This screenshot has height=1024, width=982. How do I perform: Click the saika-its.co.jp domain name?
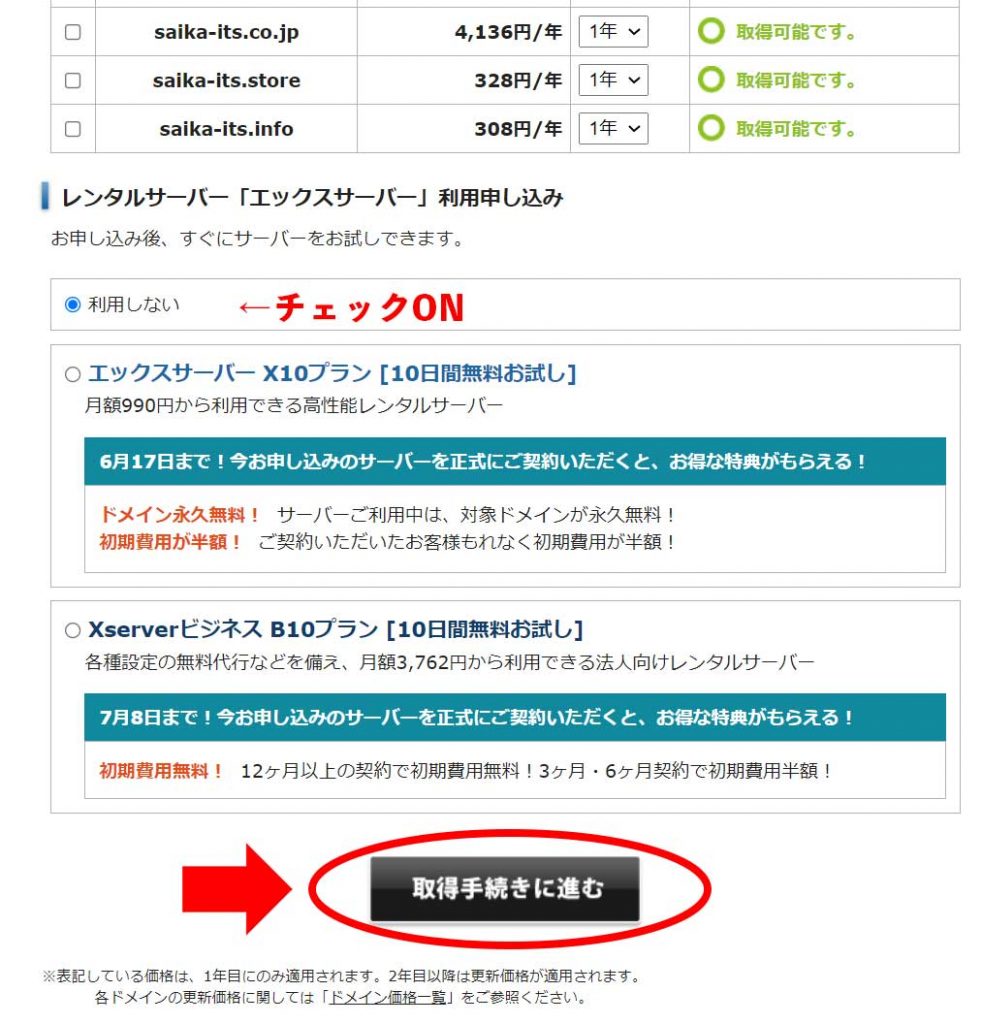tap(227, 32)
